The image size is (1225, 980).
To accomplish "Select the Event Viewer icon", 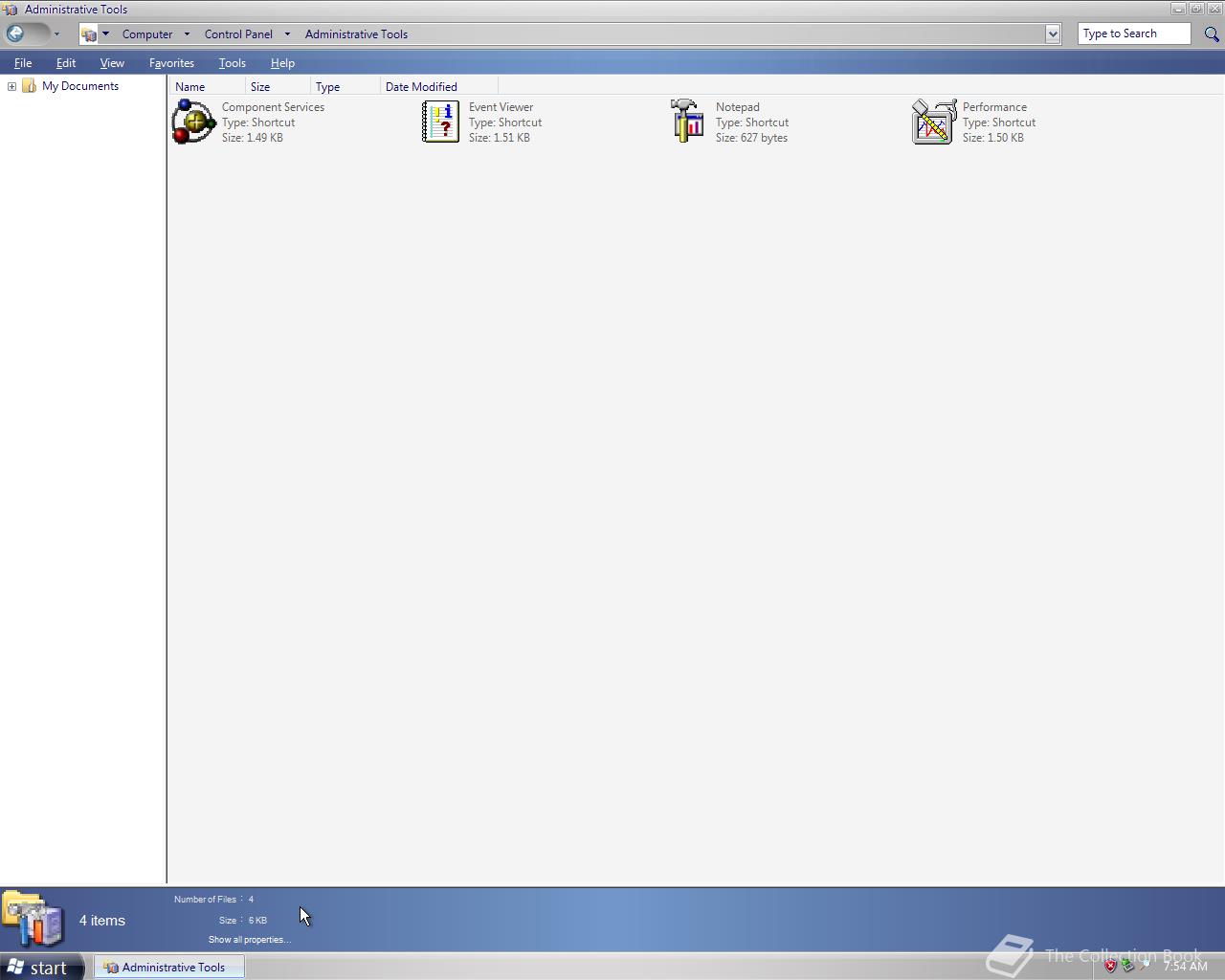I will pyautogui.click(x=440, y=122).
